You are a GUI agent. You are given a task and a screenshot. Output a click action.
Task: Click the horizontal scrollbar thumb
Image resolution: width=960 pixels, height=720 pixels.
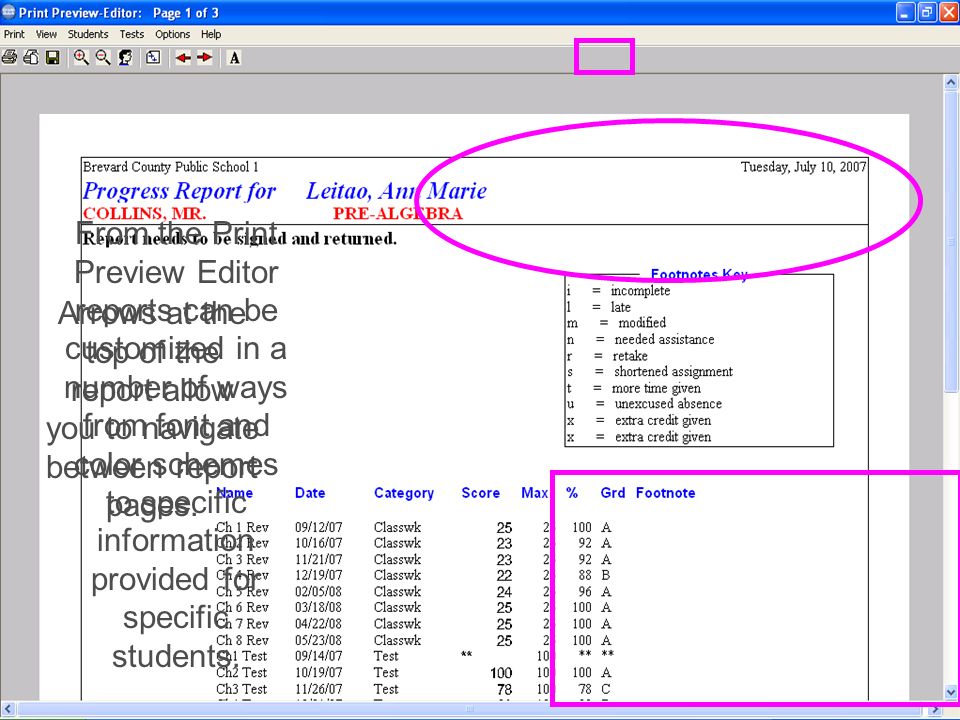470,709
